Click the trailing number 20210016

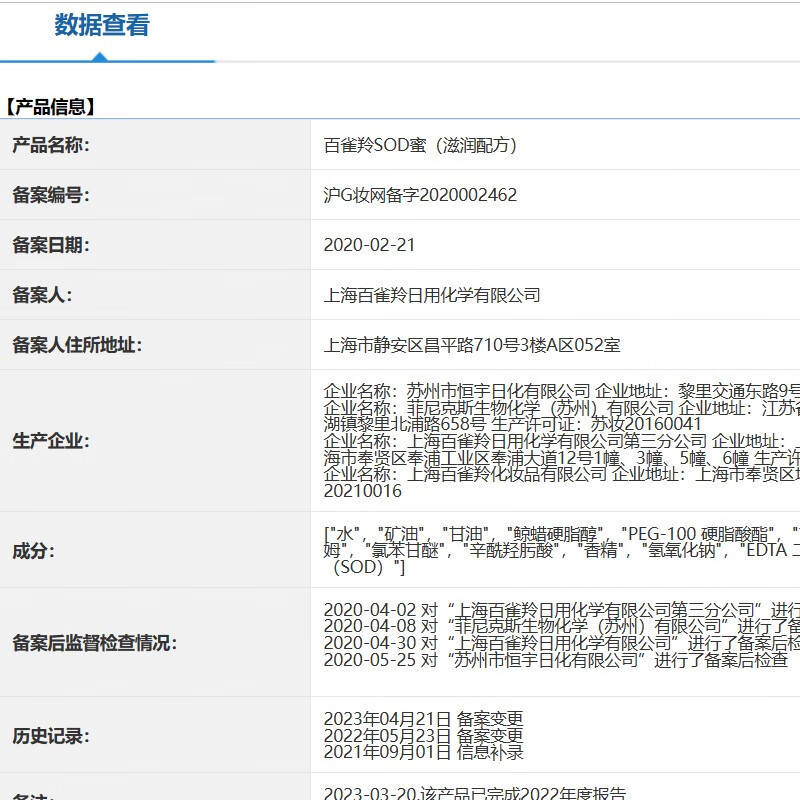coord(363,491)
